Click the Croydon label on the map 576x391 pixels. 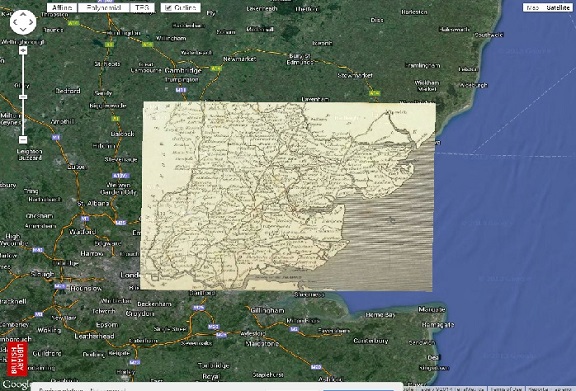pyautogui.click(x=140, y=313)
